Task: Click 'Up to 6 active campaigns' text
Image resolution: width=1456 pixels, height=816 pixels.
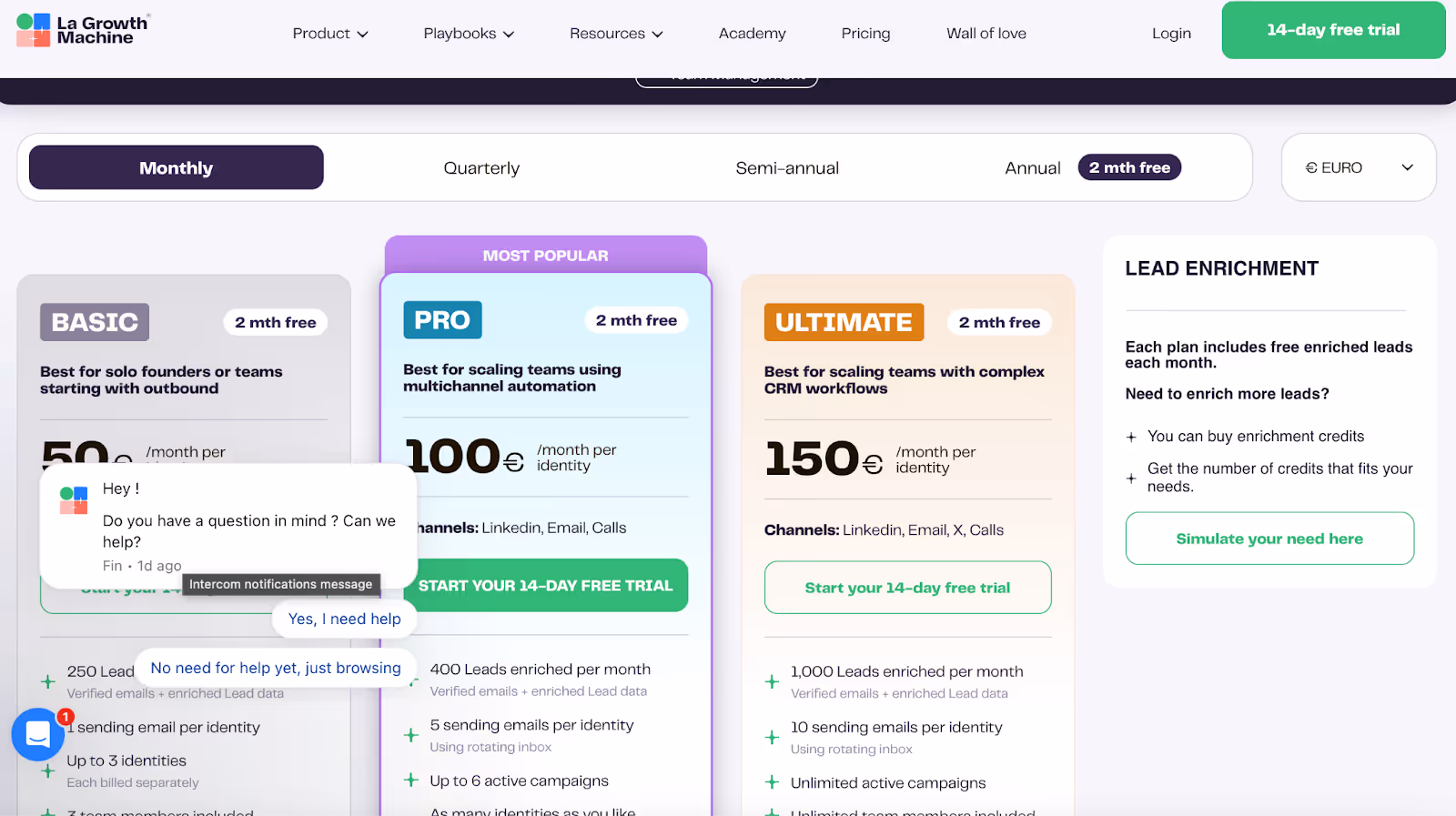Action: 519,781
